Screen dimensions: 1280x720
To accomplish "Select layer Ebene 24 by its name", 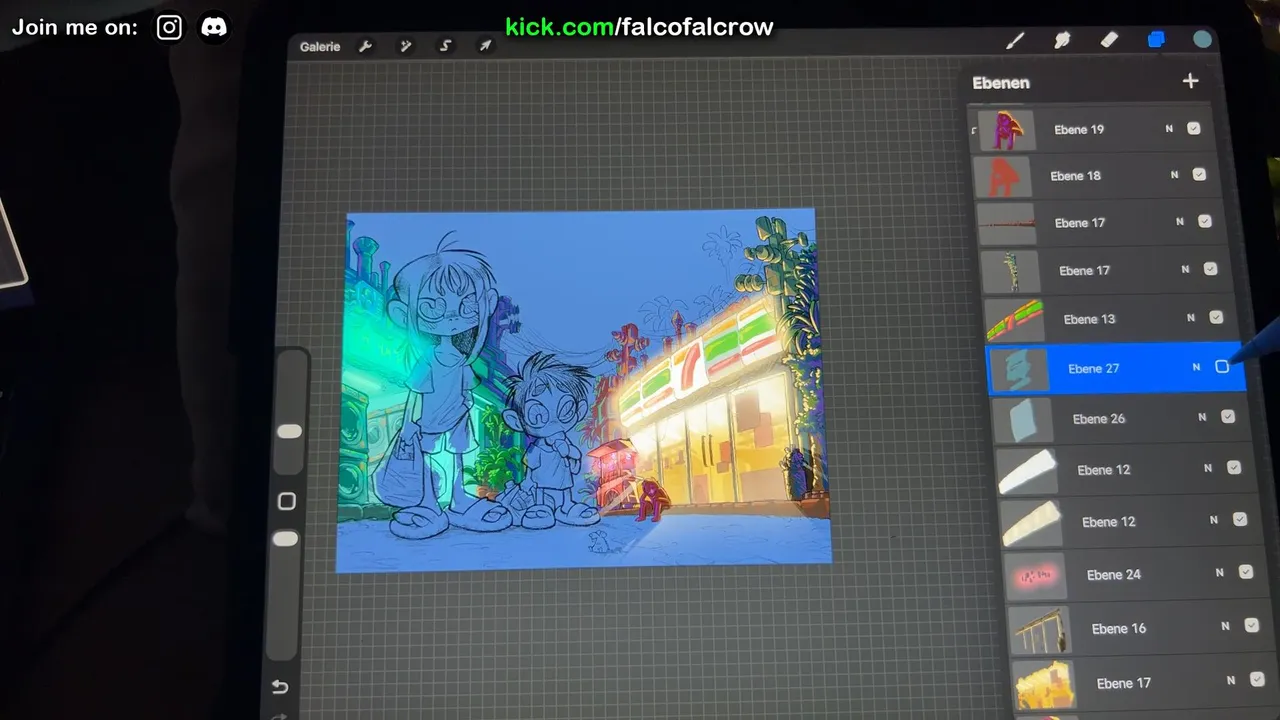I will 1114,575.
